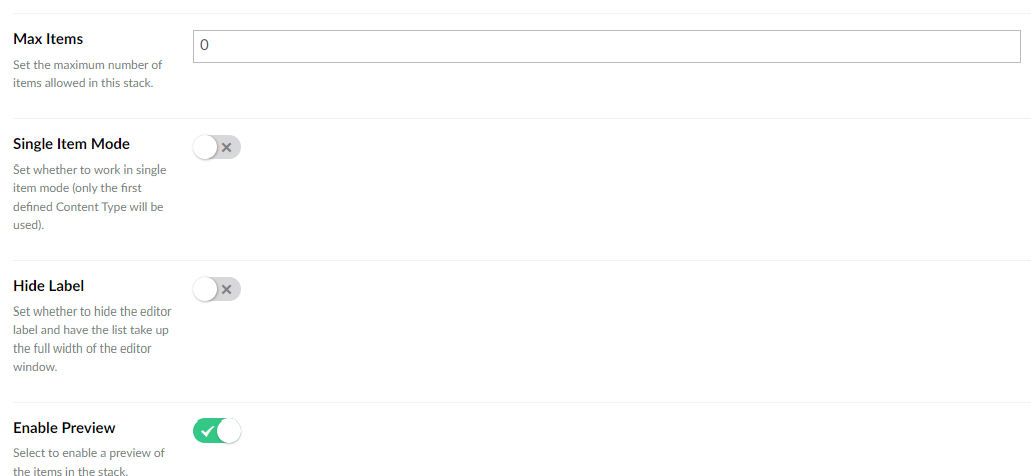Click the checkmark icon in Enable Preview switch
This screenshot has height=476, width=1031.
click(205, 432)
